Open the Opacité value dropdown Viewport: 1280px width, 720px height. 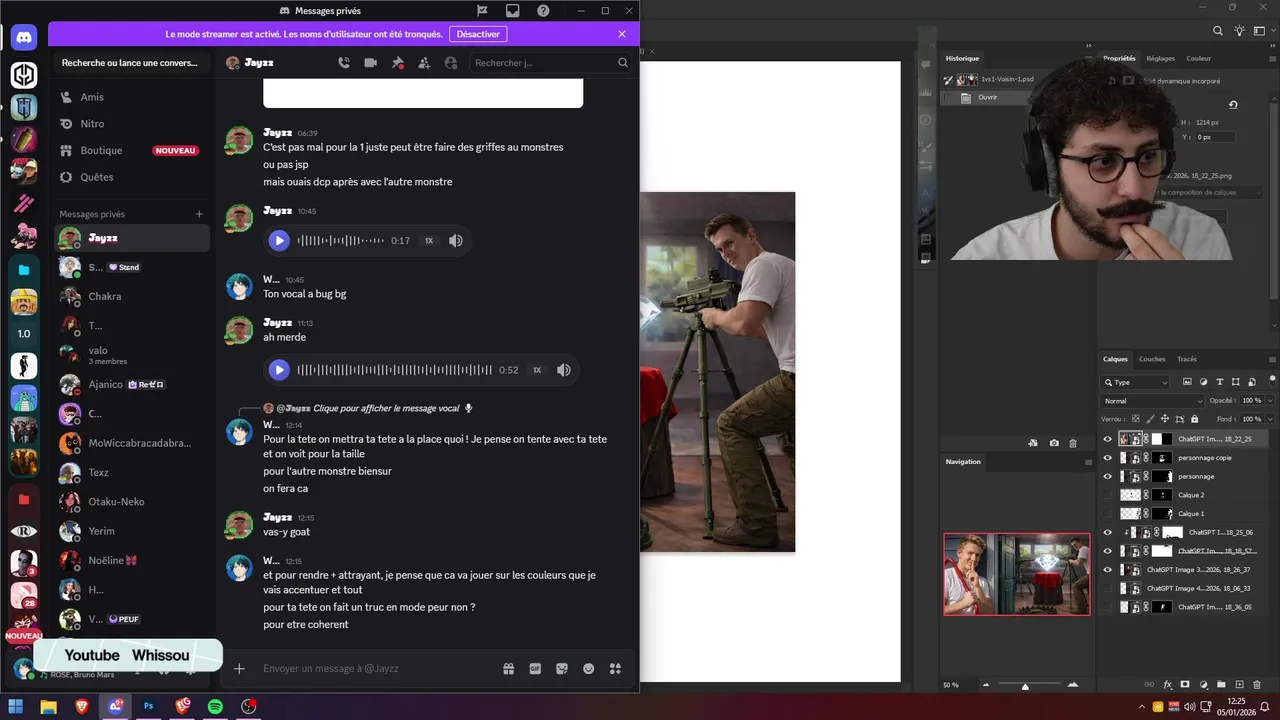coord(1269,401)
